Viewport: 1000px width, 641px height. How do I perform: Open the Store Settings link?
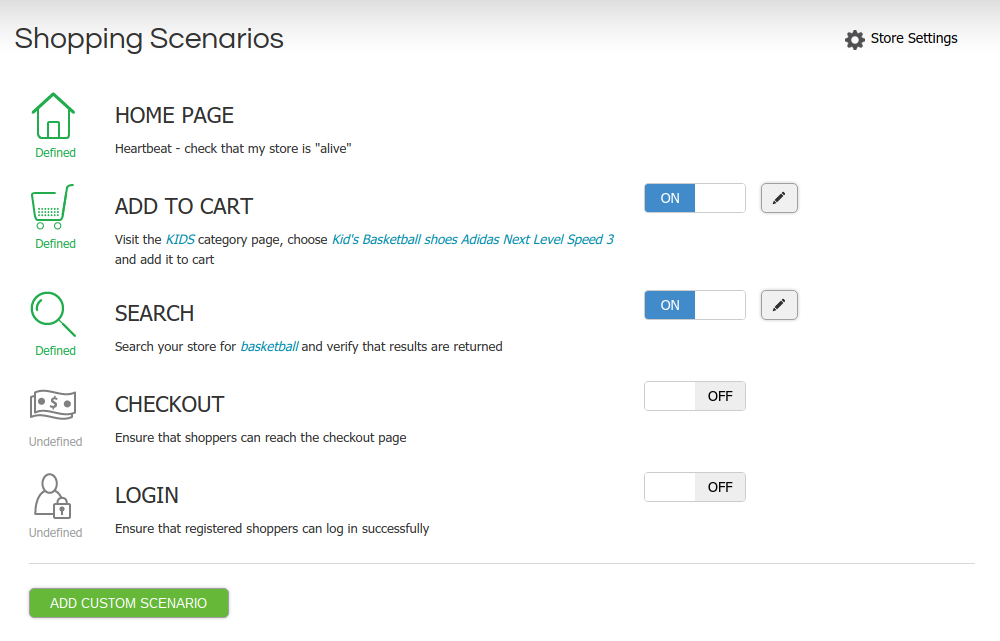913,39
